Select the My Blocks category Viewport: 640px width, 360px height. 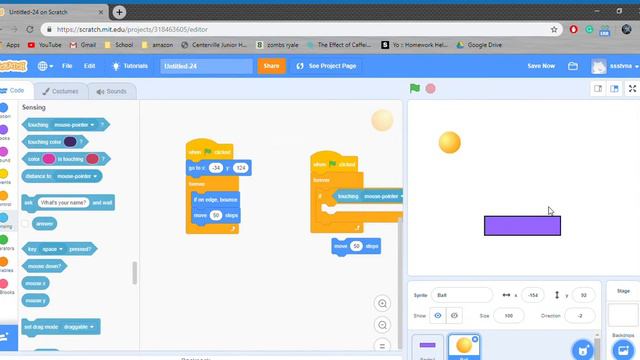[4, 287]
